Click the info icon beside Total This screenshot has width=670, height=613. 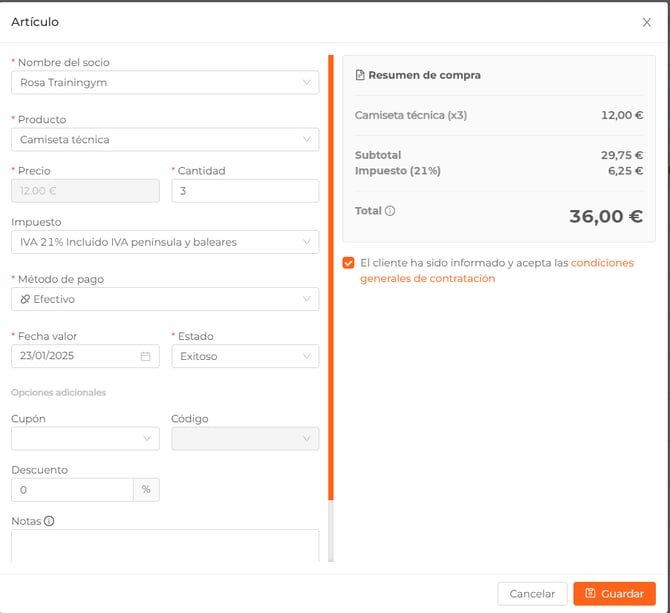point(390,211)
